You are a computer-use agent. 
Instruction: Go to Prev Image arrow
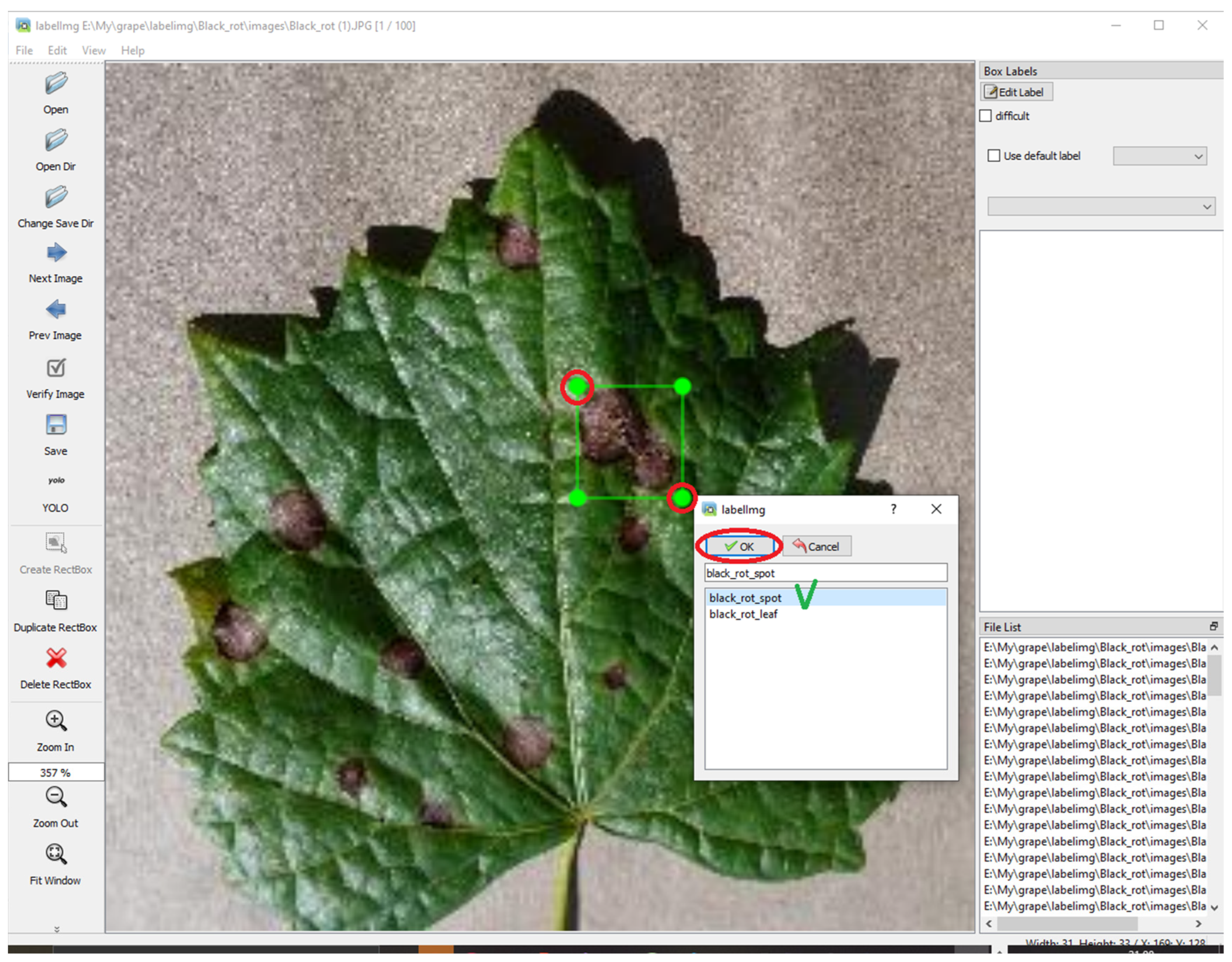click(x=56, y=310)
